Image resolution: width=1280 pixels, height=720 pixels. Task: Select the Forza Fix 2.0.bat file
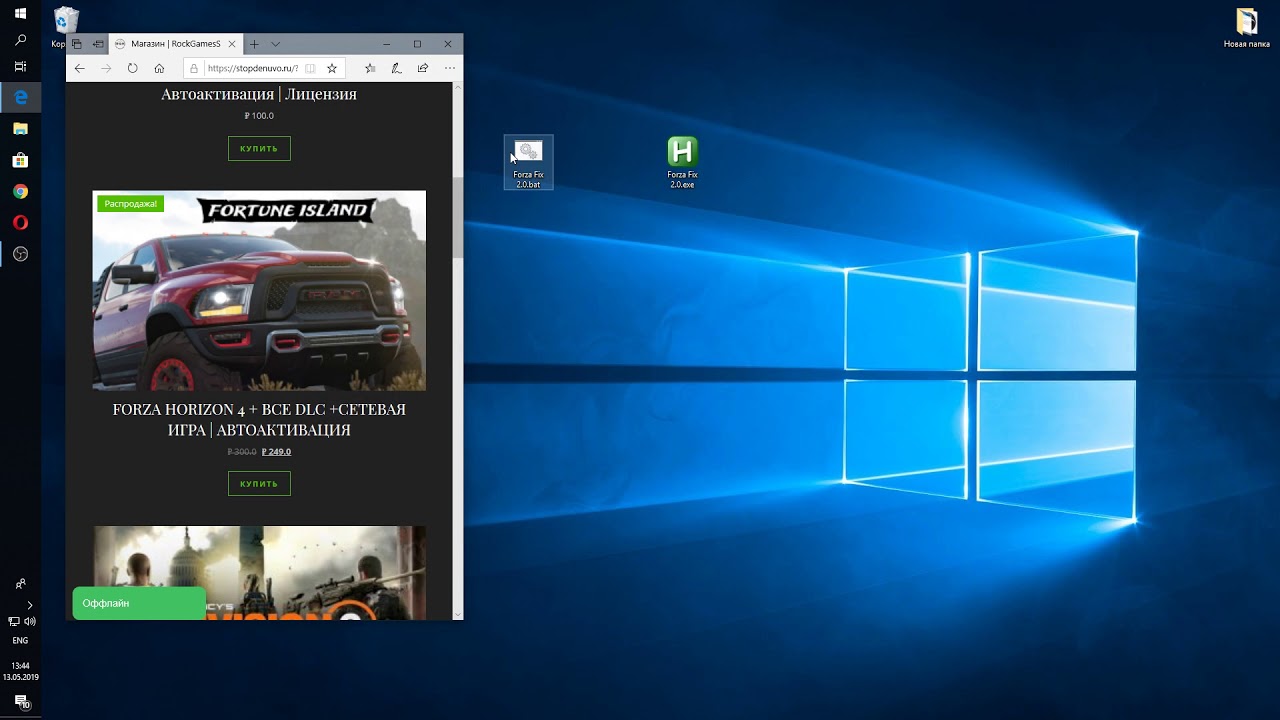coord(528,163)
